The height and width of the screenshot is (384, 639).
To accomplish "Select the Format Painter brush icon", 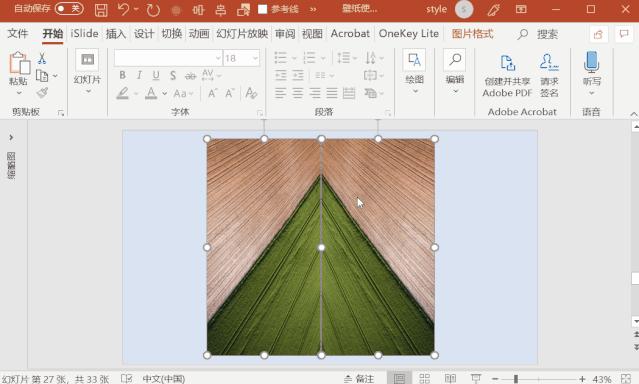I will tap(42, 93).
